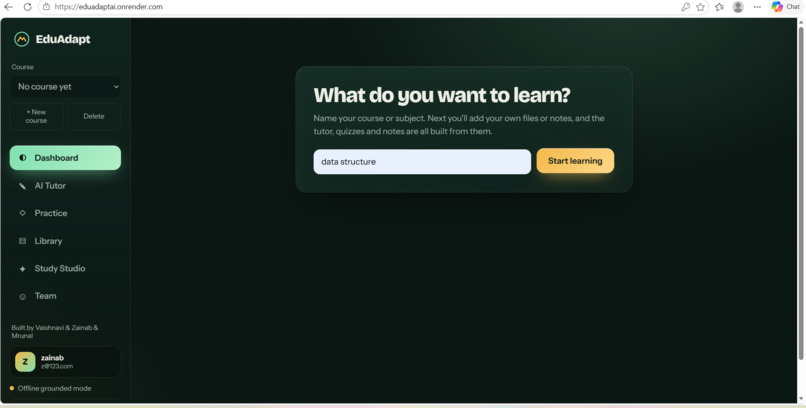The image size is (806, 408).
Task: Switch to the AI Tutor section
Action: (x=65, y=186)
